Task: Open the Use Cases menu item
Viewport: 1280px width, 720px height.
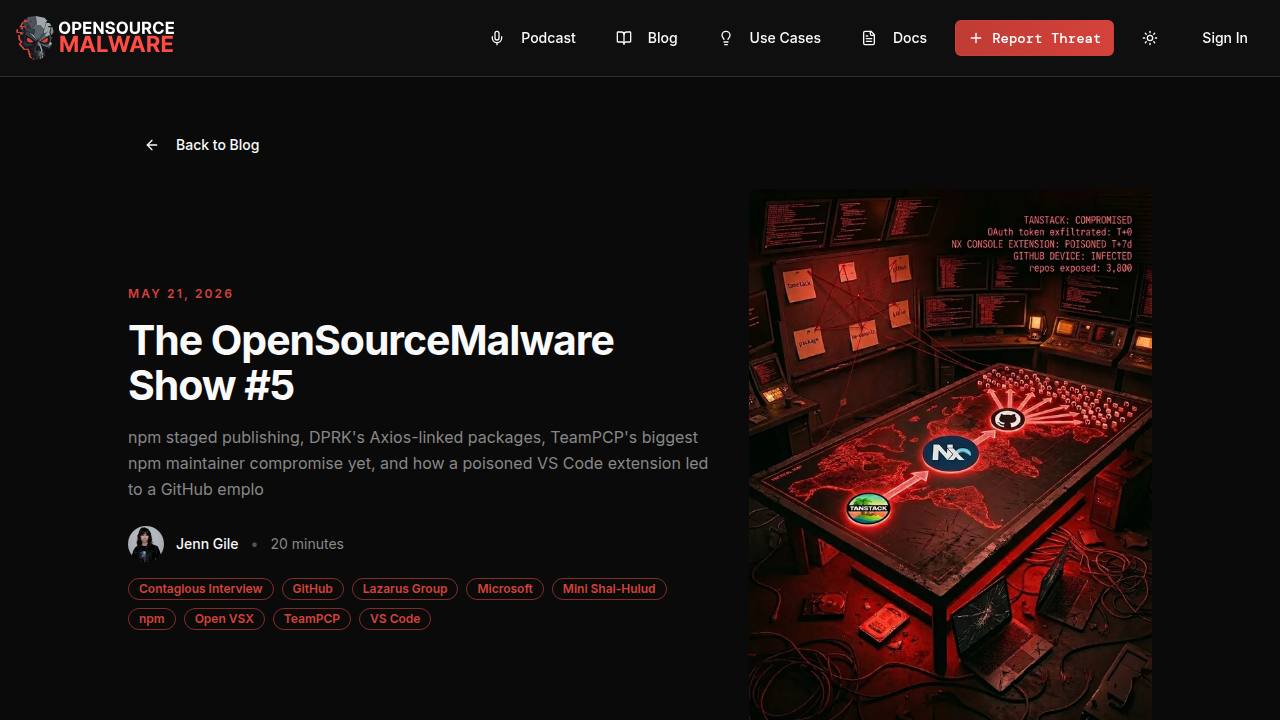Action: pos(771,38)
